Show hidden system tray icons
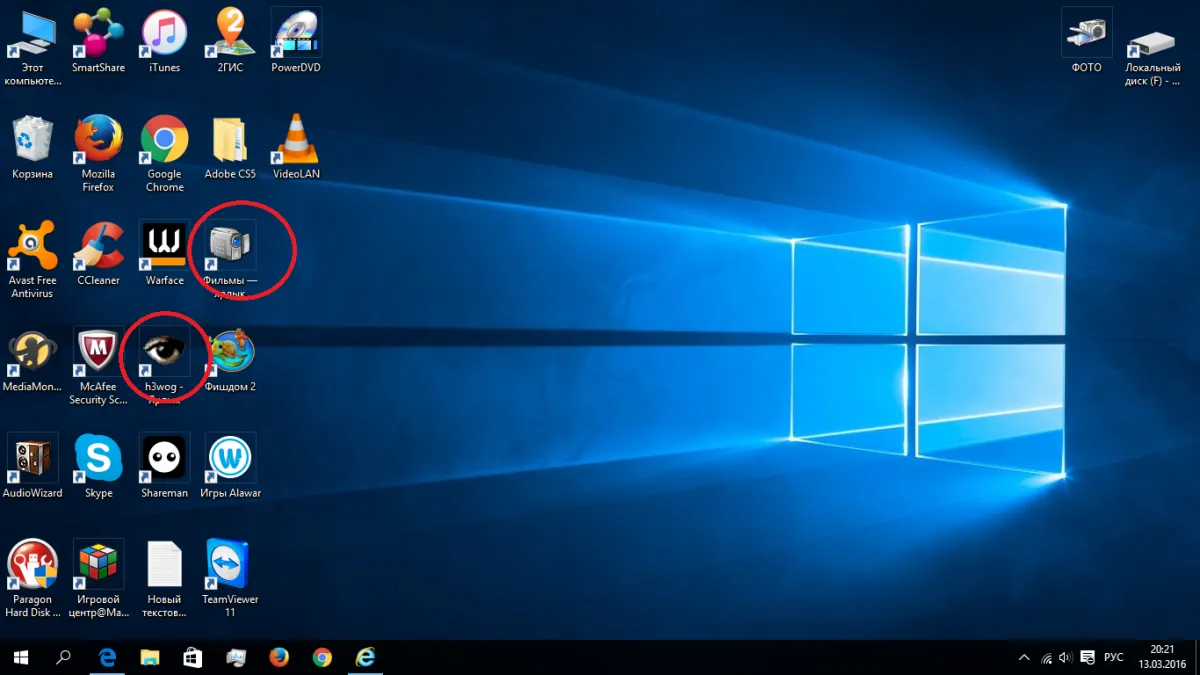 pos(1023,658)
